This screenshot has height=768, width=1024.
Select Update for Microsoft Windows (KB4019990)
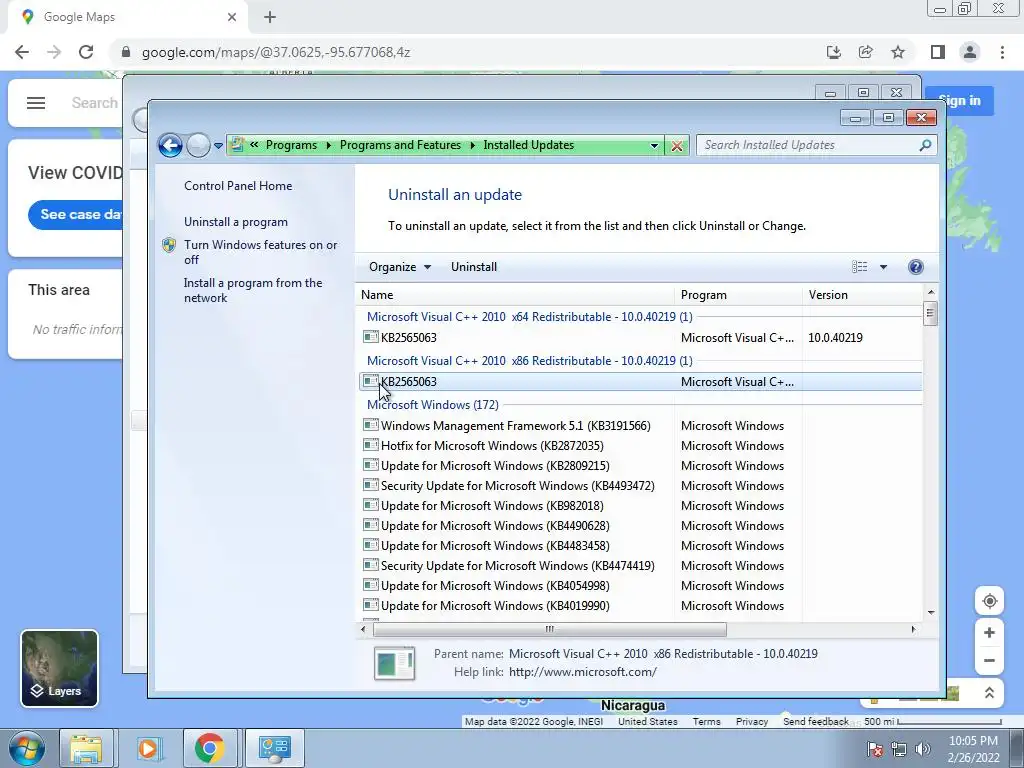point(640,606)
